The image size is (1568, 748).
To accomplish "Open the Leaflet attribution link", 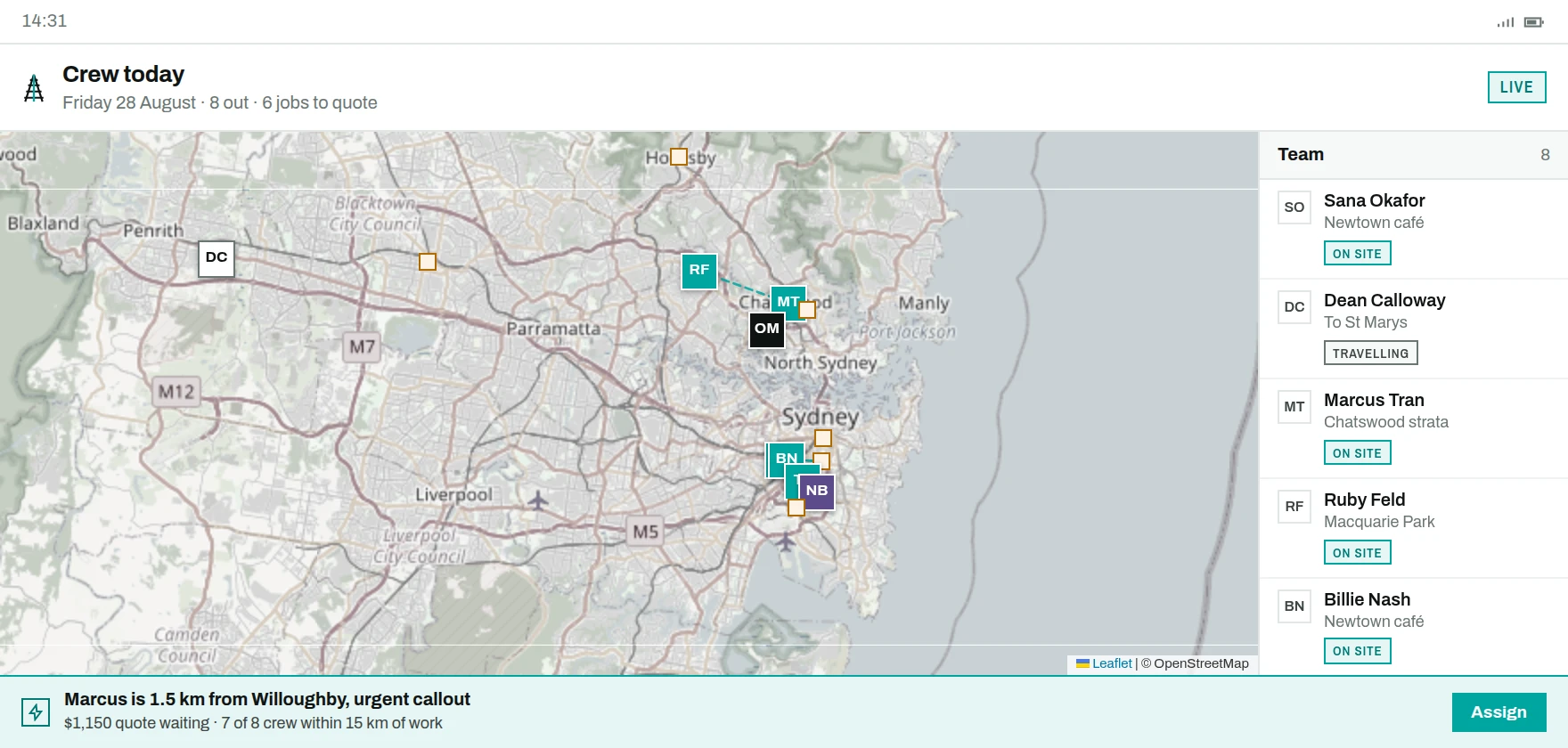I will click(1105, 663).
